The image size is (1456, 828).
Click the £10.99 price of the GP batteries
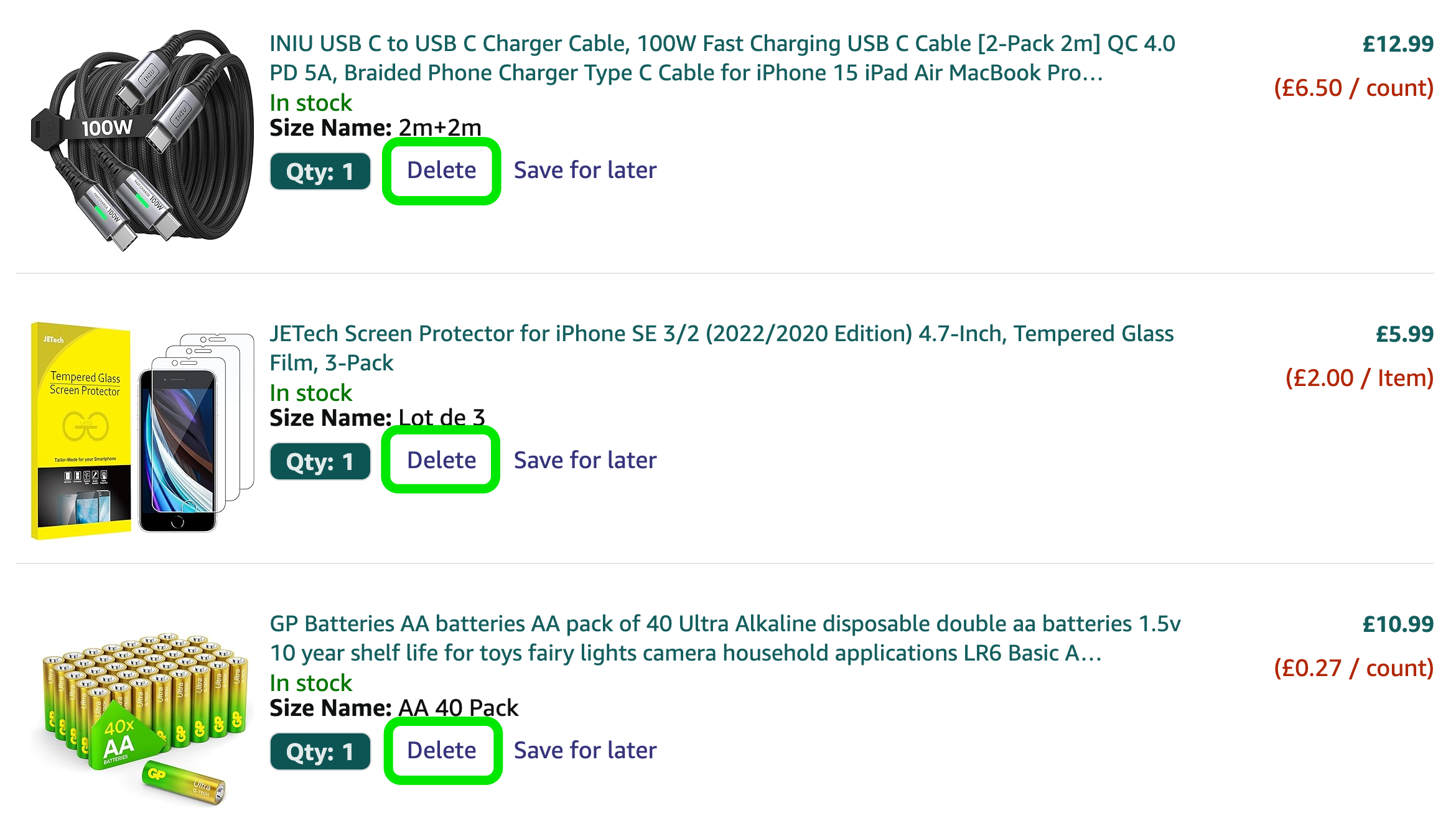tap(1398, 624)
